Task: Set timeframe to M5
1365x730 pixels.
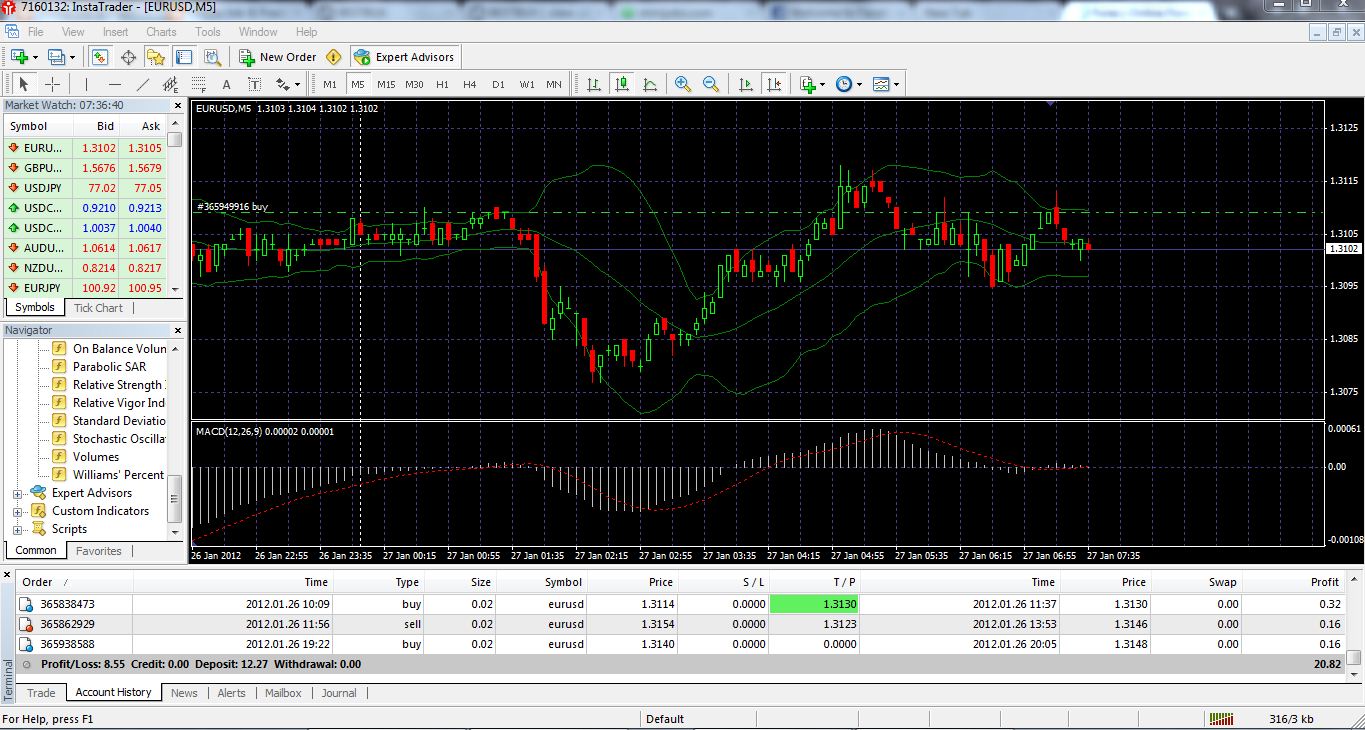Action: coord(358,85)
